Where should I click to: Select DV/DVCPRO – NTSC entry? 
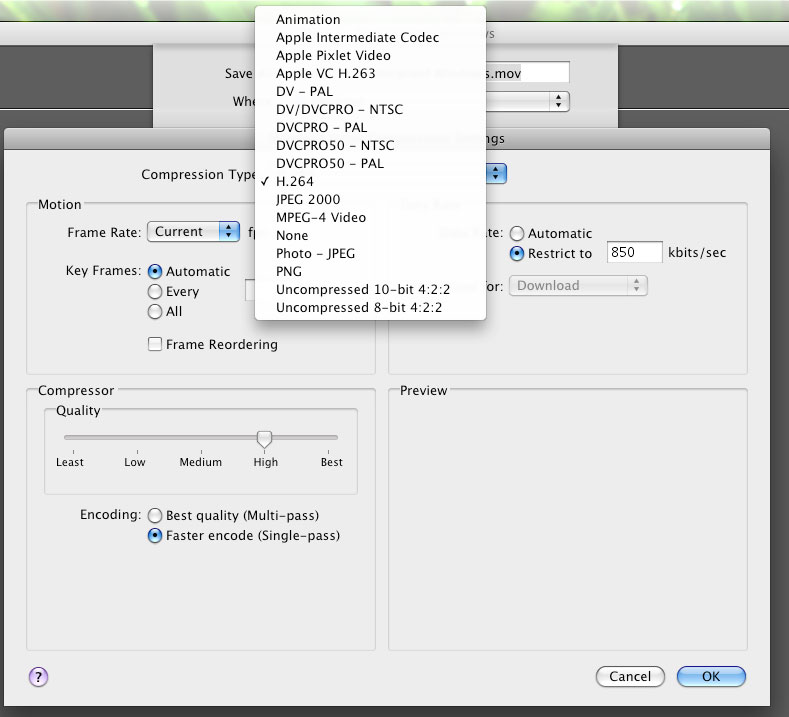pyautogui.click(x=370, y=110)
